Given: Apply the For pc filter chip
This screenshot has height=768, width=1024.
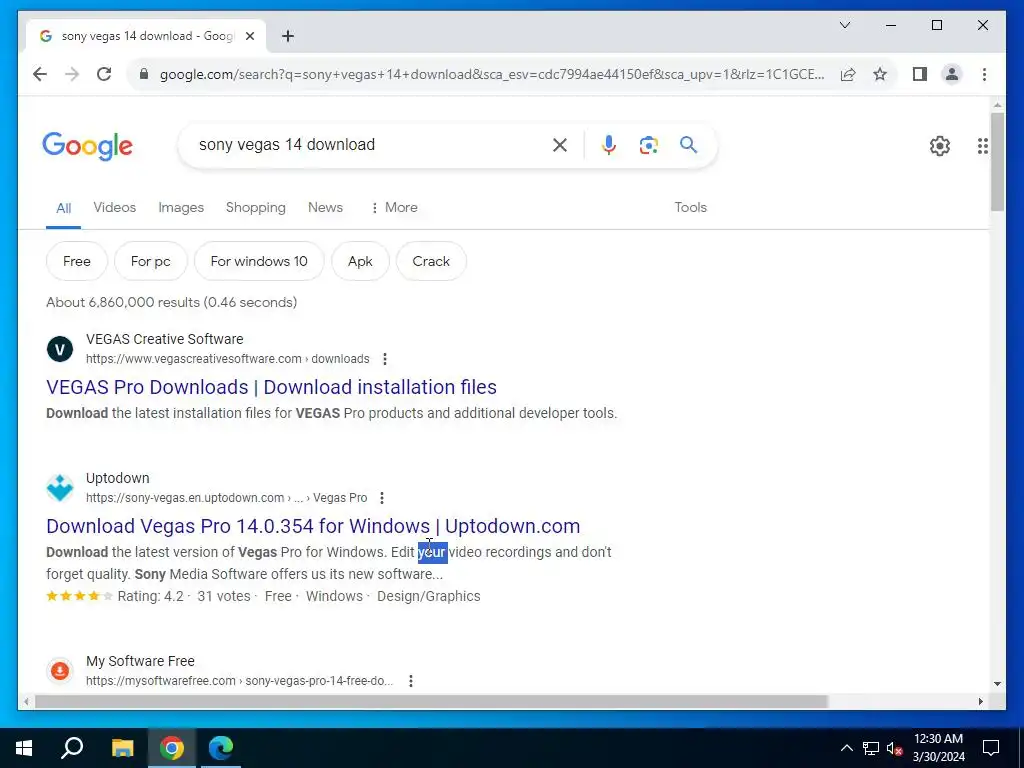Looking at the screenshot, I should [x=150, y=261].
